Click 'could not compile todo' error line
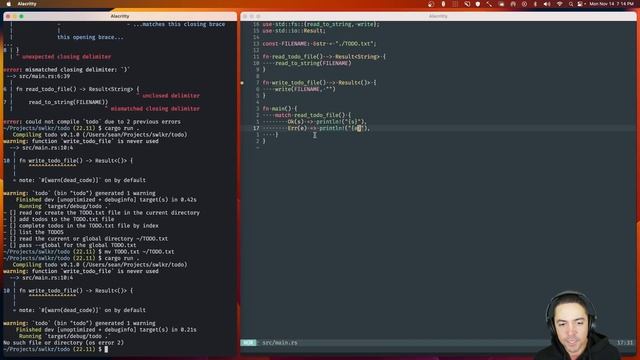Screen dimensions: 640x360 [x=92, y=122]
